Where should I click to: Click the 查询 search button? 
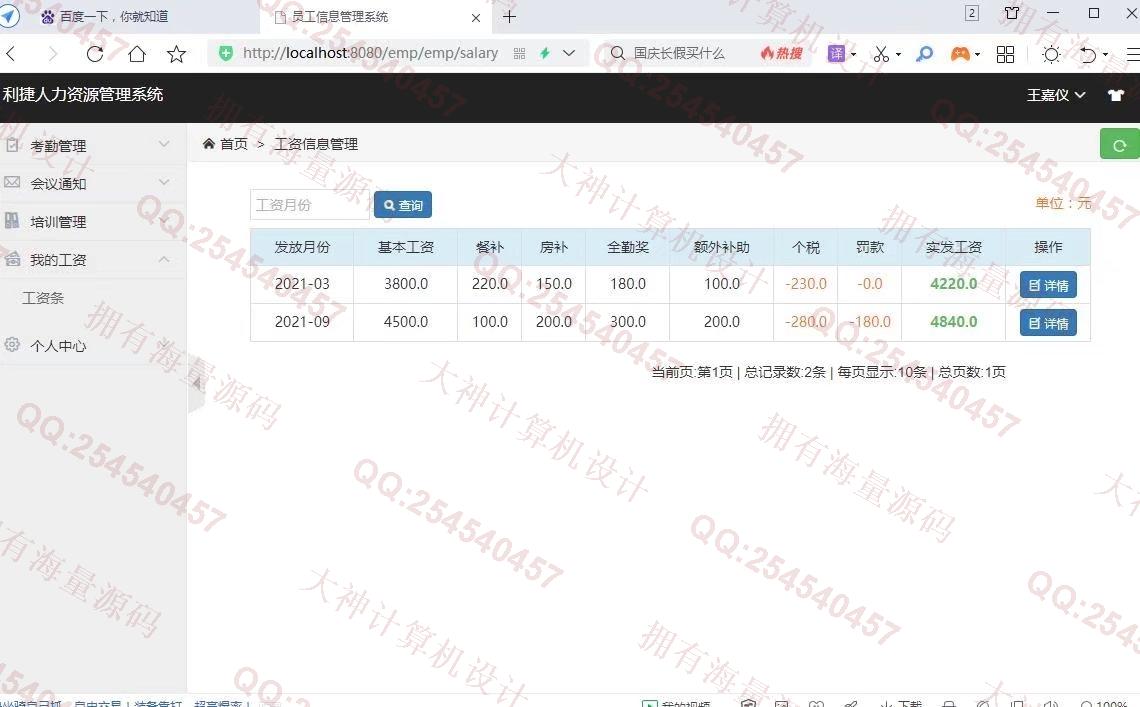click(403, 205)
